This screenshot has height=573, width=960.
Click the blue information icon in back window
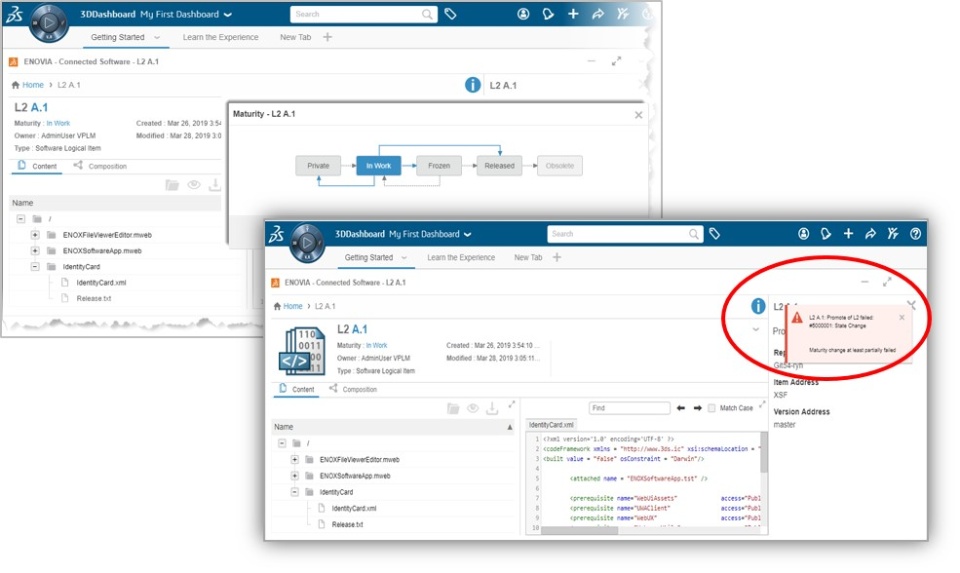coord(473,85)
